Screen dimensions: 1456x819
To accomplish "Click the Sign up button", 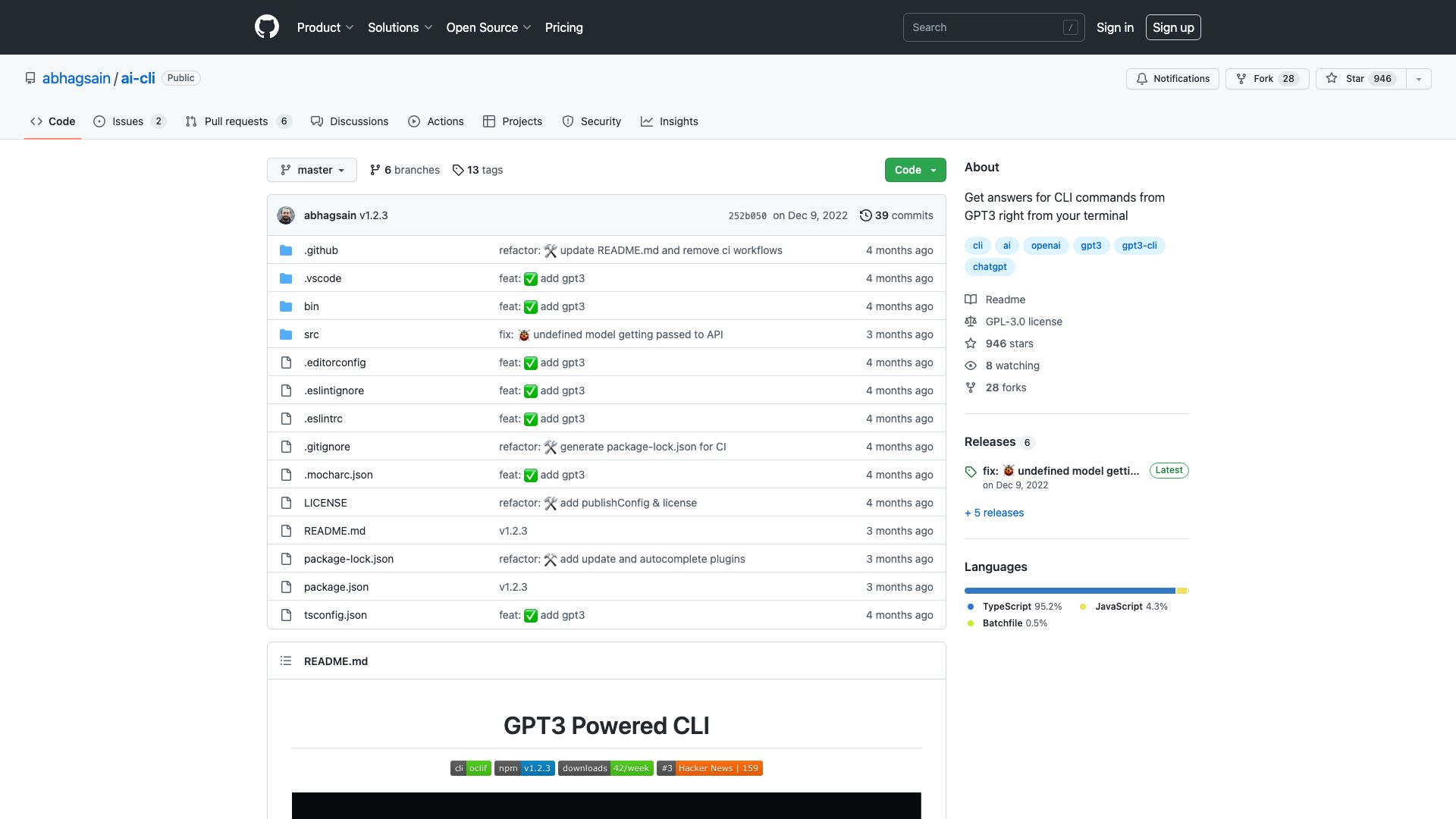I will coord(1173,27).
